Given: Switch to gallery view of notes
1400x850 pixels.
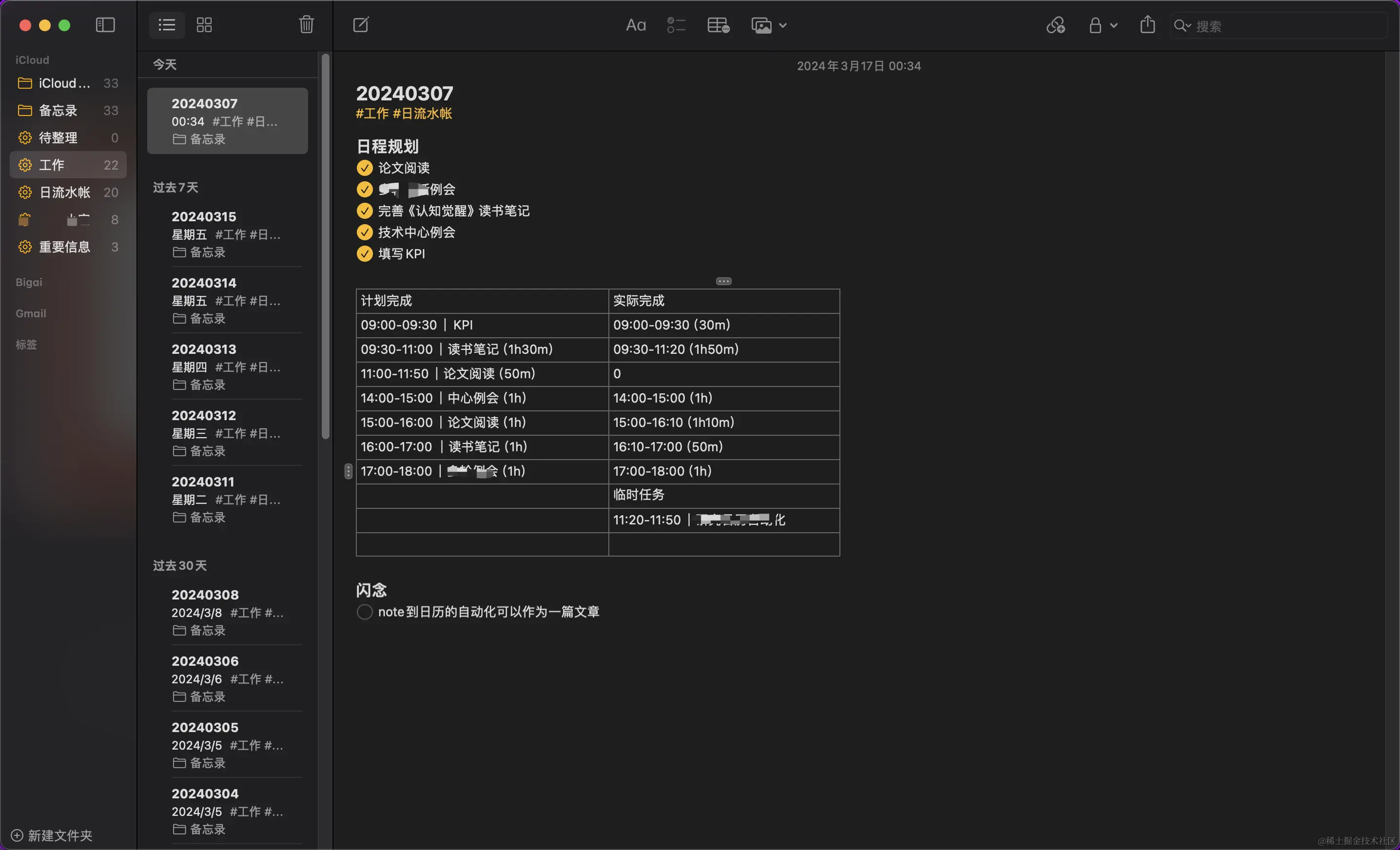Looking at the screenshot, I should tap(204, 25).
